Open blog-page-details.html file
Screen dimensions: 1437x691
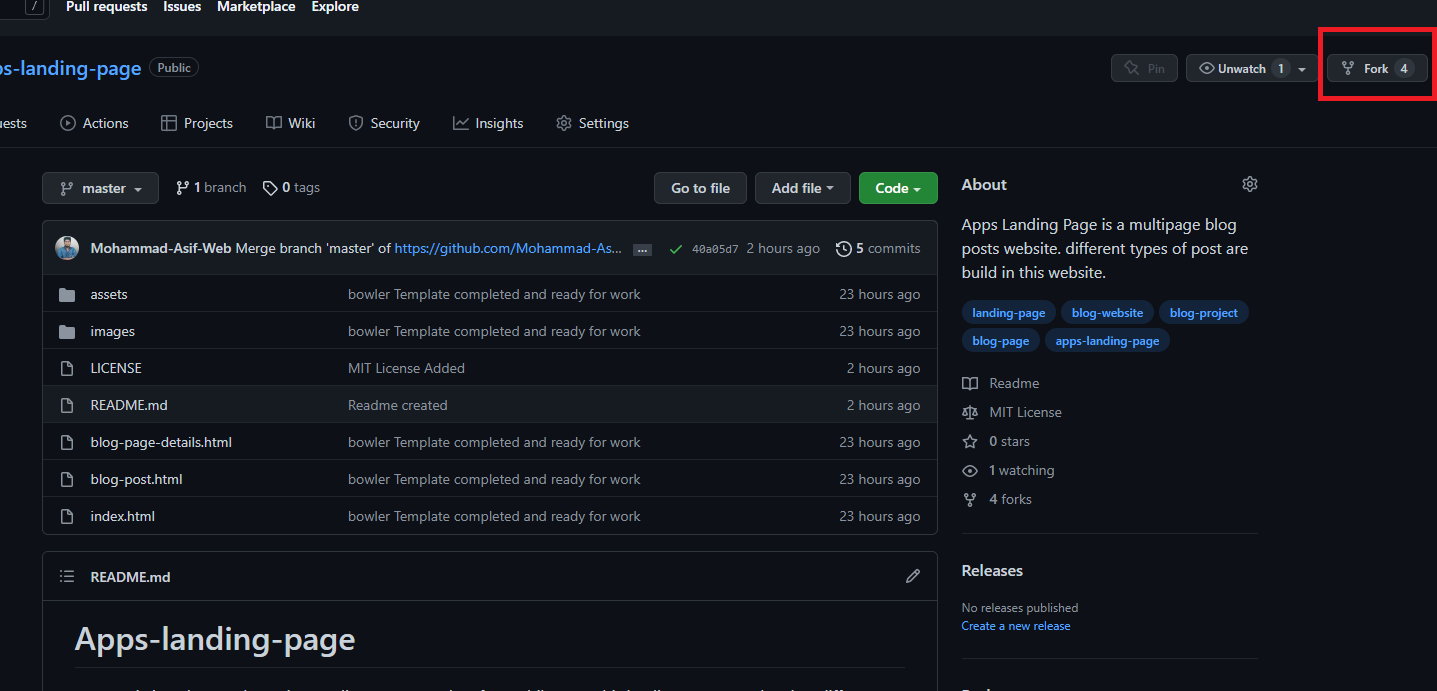pyautogui.click(x=161, y=442)
